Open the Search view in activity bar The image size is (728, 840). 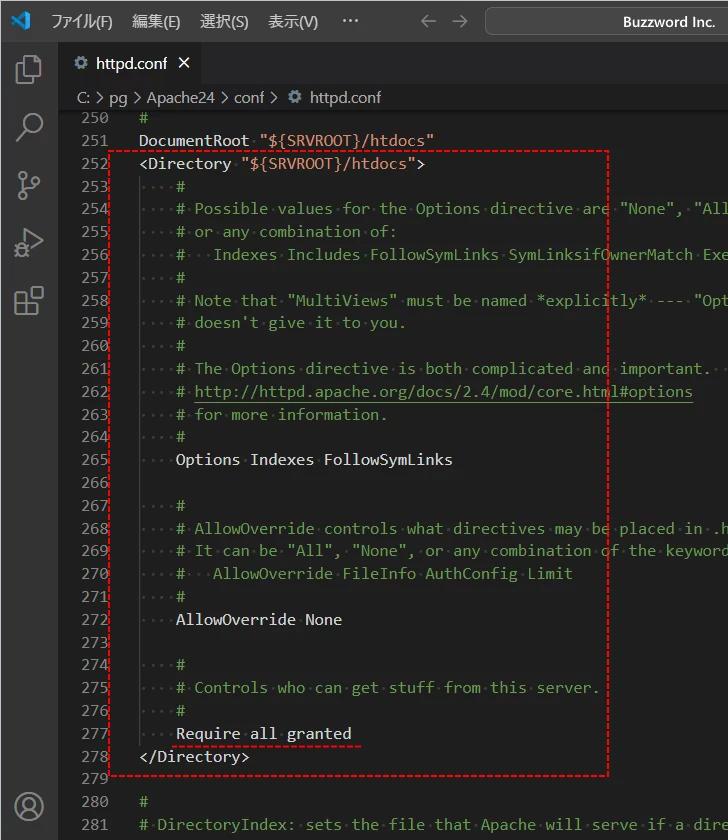coord(29,128)
